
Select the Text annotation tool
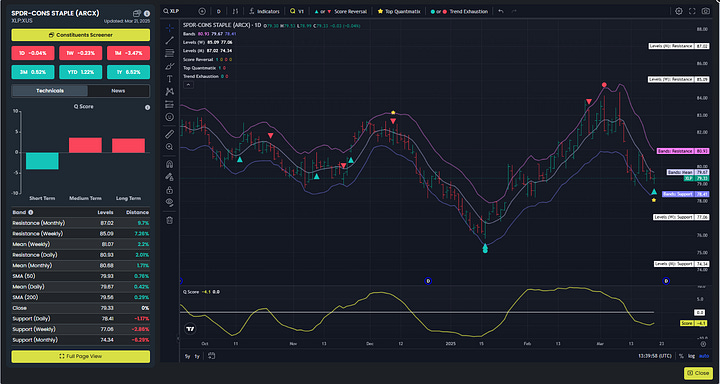tap(169, 79)
